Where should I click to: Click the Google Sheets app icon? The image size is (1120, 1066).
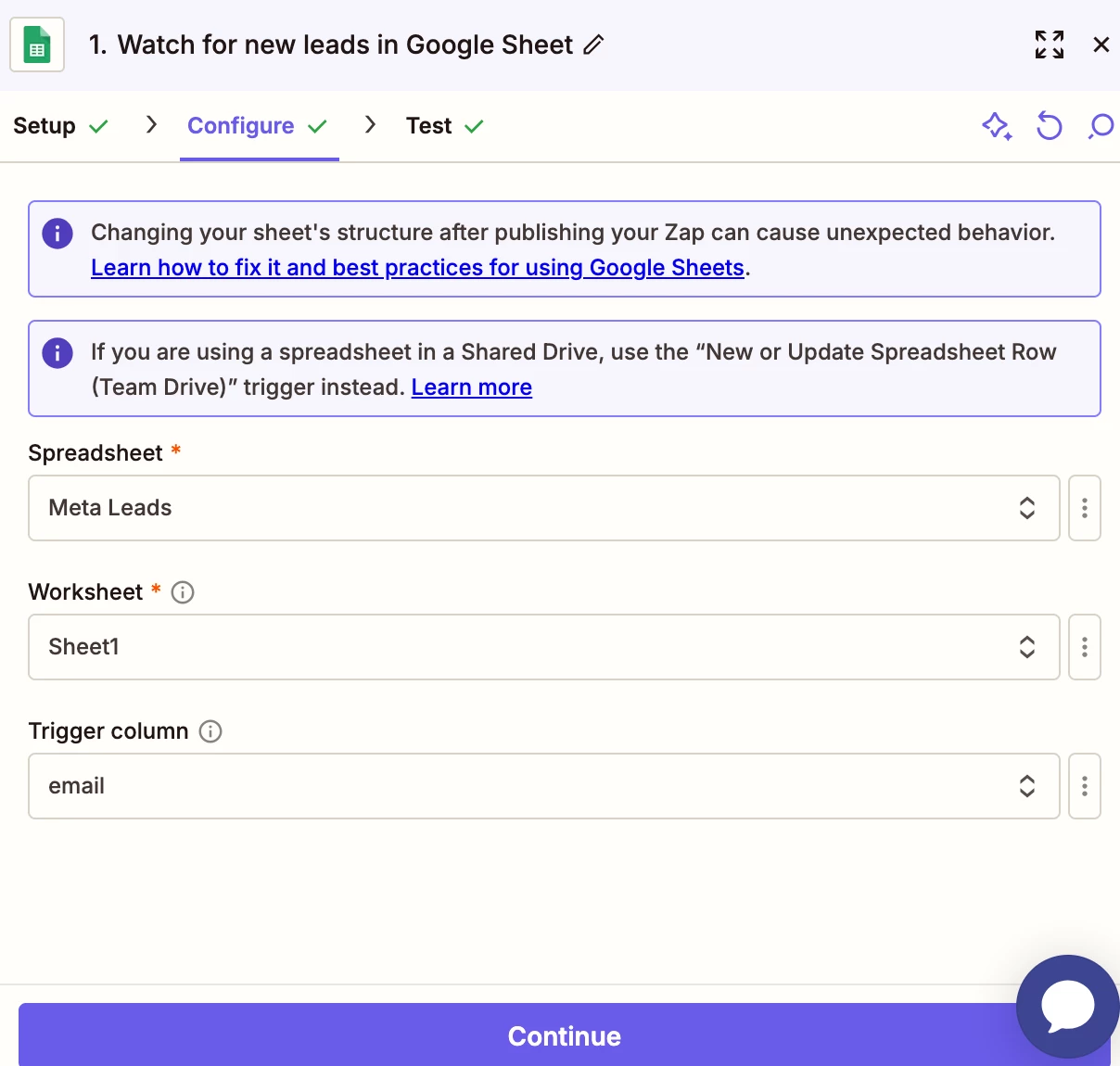[37, 44]
